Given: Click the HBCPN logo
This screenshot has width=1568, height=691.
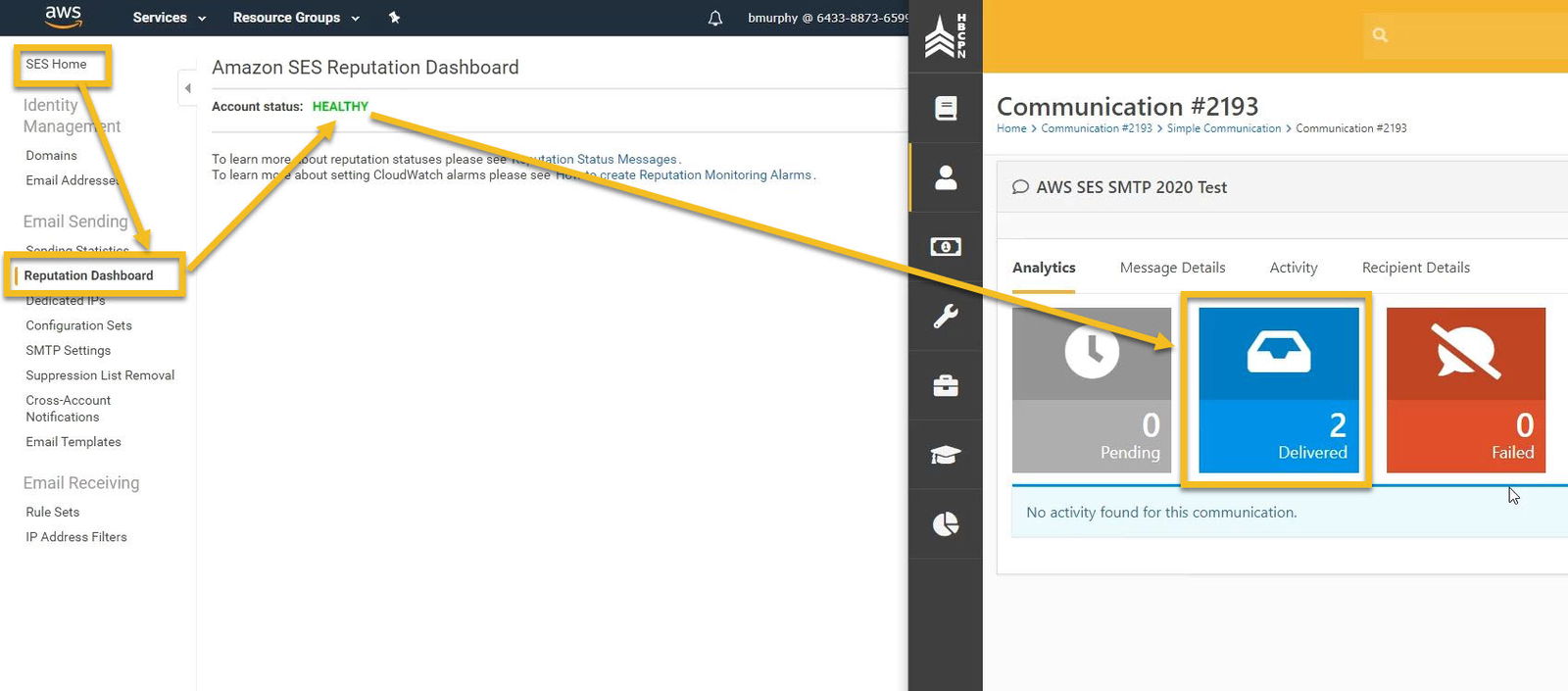Looking at the screenshot, I should tap(946, 36).
